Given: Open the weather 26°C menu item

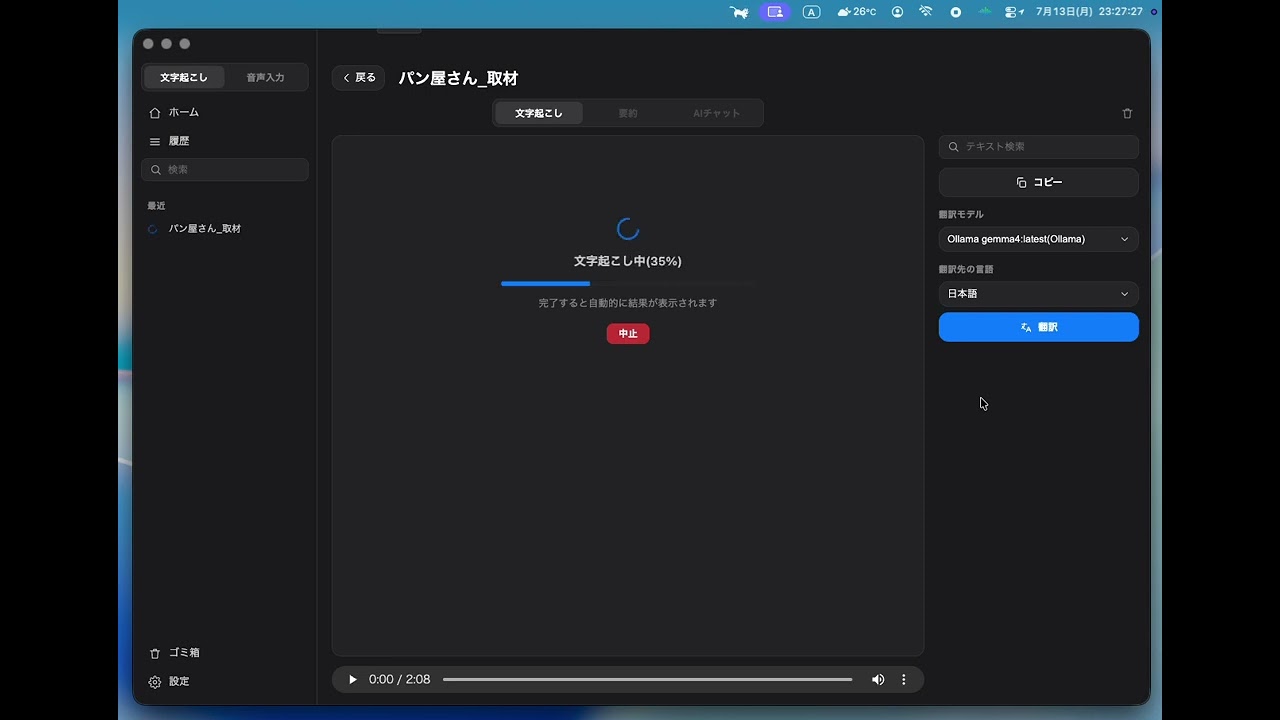Looking at the screenshot, I should (857, 12).
